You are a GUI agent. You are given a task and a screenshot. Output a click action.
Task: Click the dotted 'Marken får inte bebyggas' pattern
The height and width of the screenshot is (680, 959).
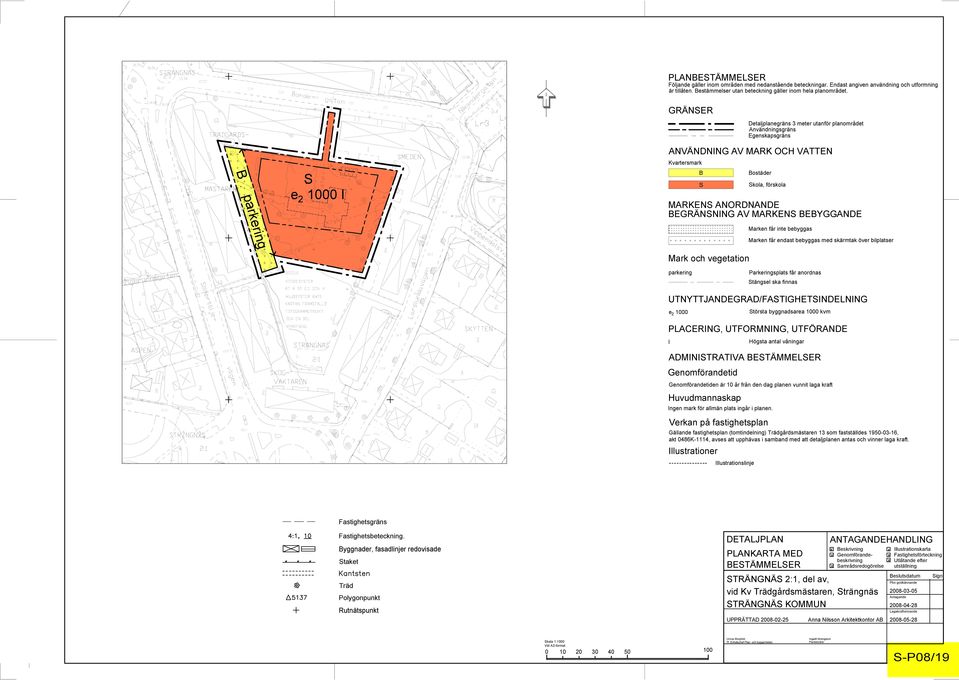pos(700,229)
